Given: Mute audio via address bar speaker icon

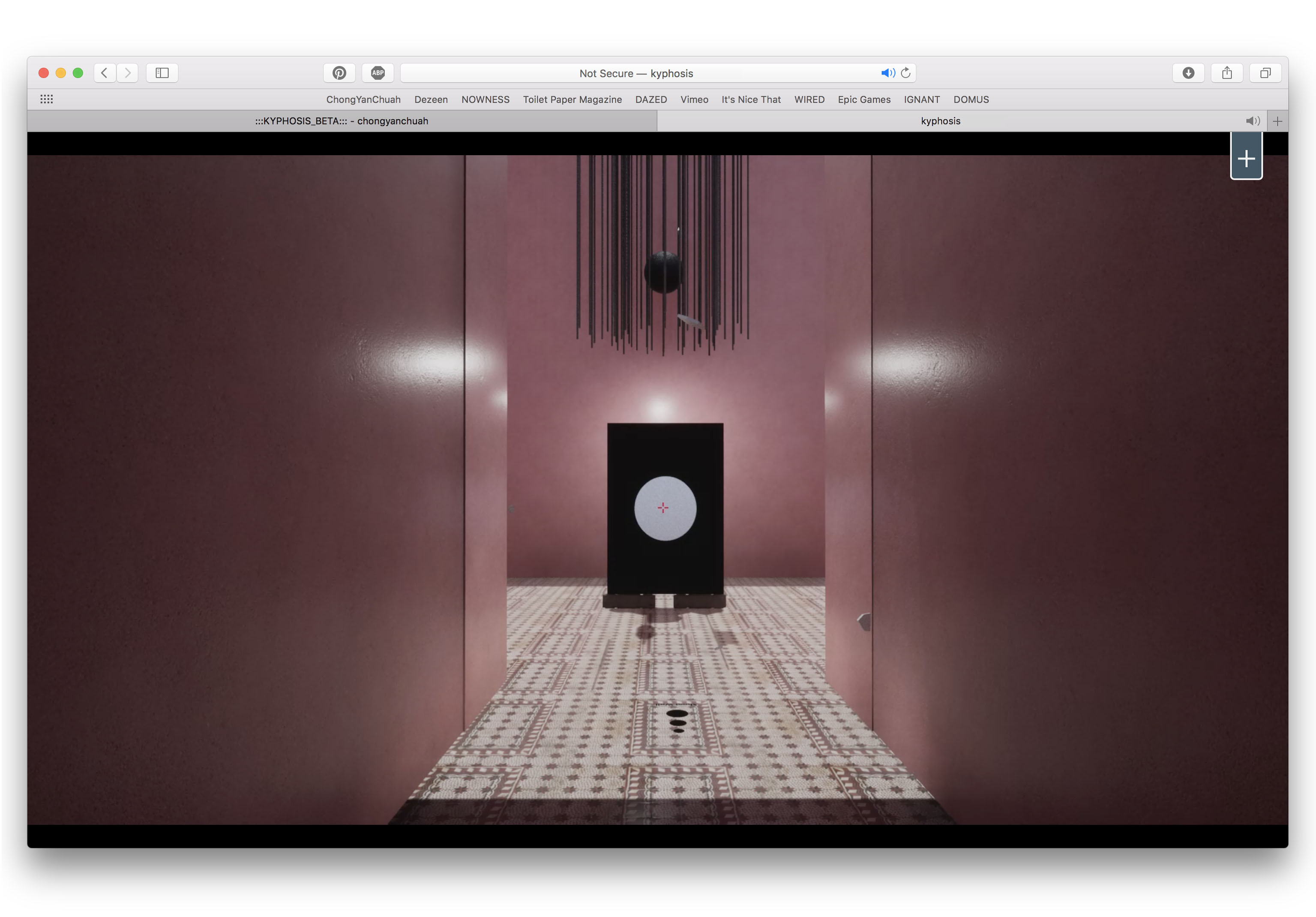Looking at the screenshot, I should click(887, 73).
